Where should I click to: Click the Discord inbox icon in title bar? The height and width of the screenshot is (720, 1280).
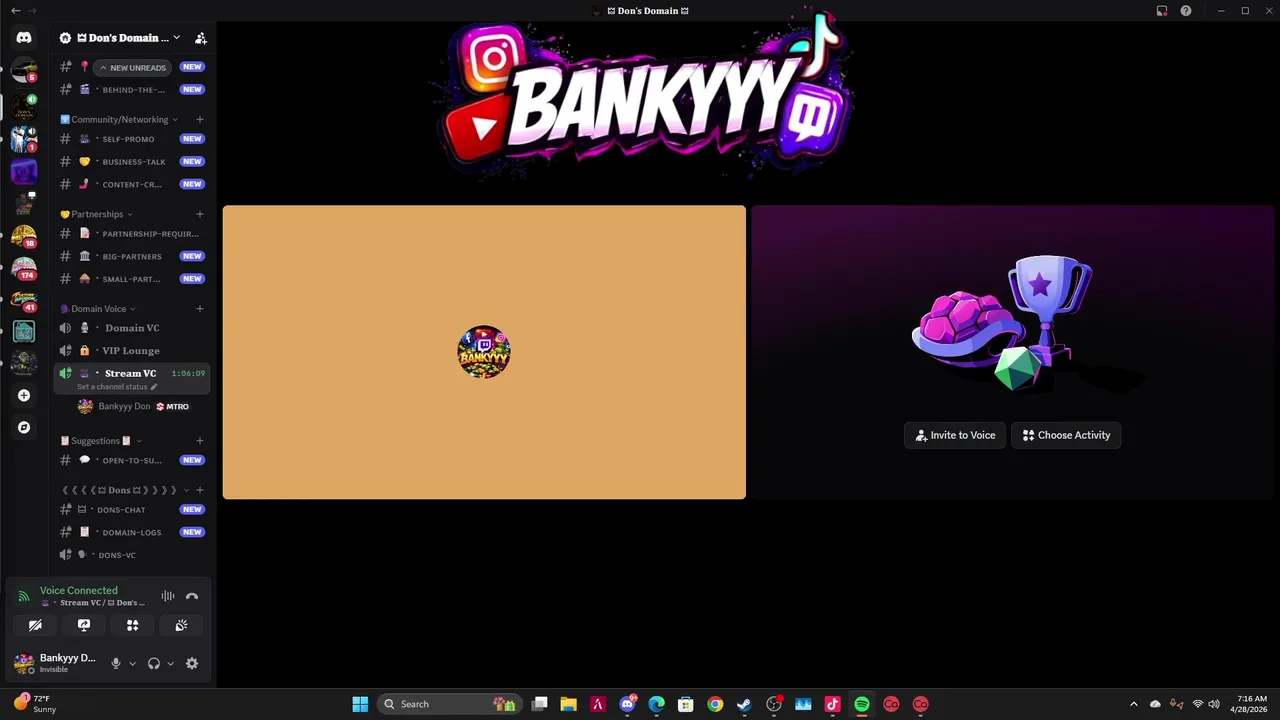1162,11
